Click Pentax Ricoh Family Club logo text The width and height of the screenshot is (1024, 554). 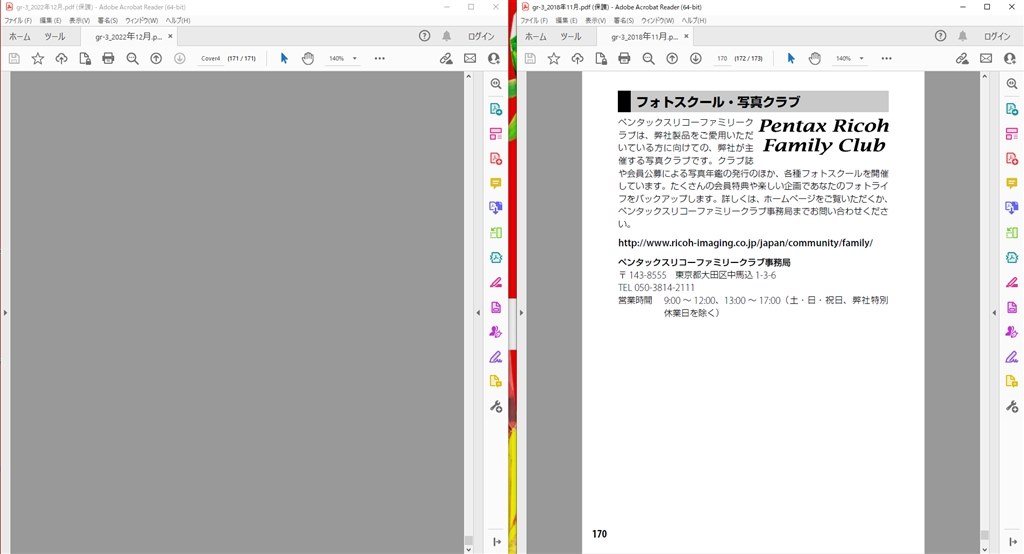point(824,135)
